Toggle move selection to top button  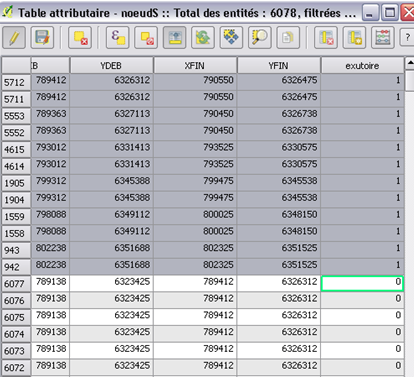pyautogui.click(x=175, y=37)
